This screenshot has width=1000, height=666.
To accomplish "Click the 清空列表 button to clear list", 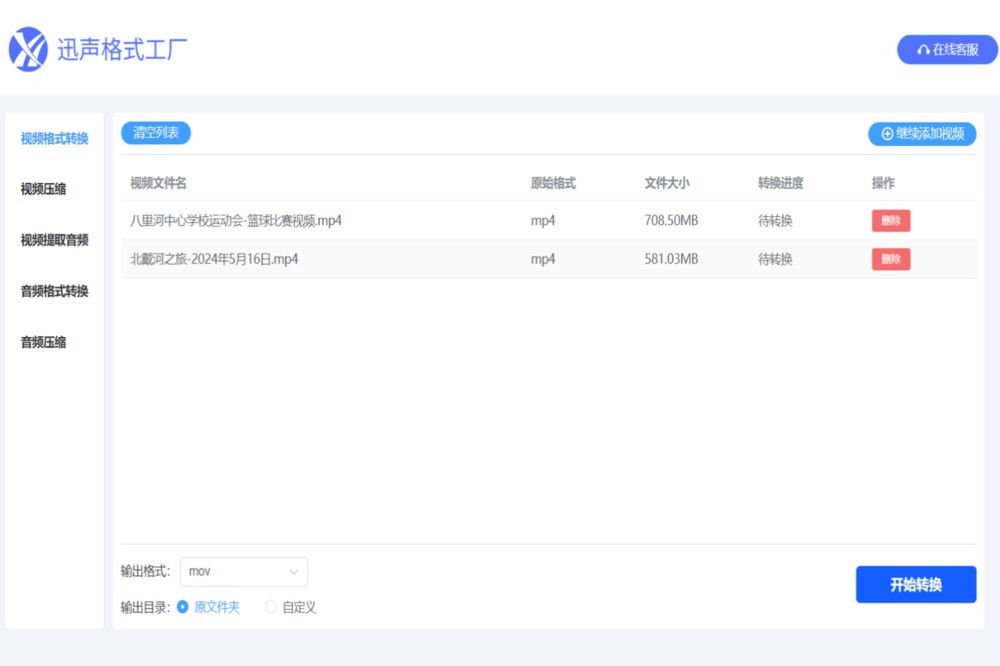I will pos(154,132).
